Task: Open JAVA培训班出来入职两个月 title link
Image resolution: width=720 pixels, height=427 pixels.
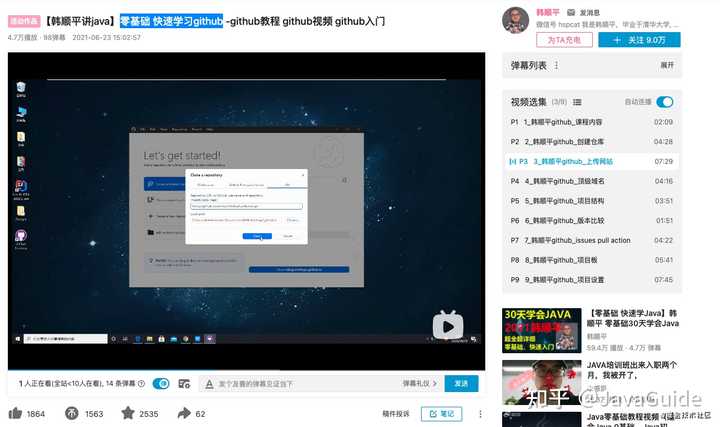Action: pyautogui.click(x=632, y=370)
